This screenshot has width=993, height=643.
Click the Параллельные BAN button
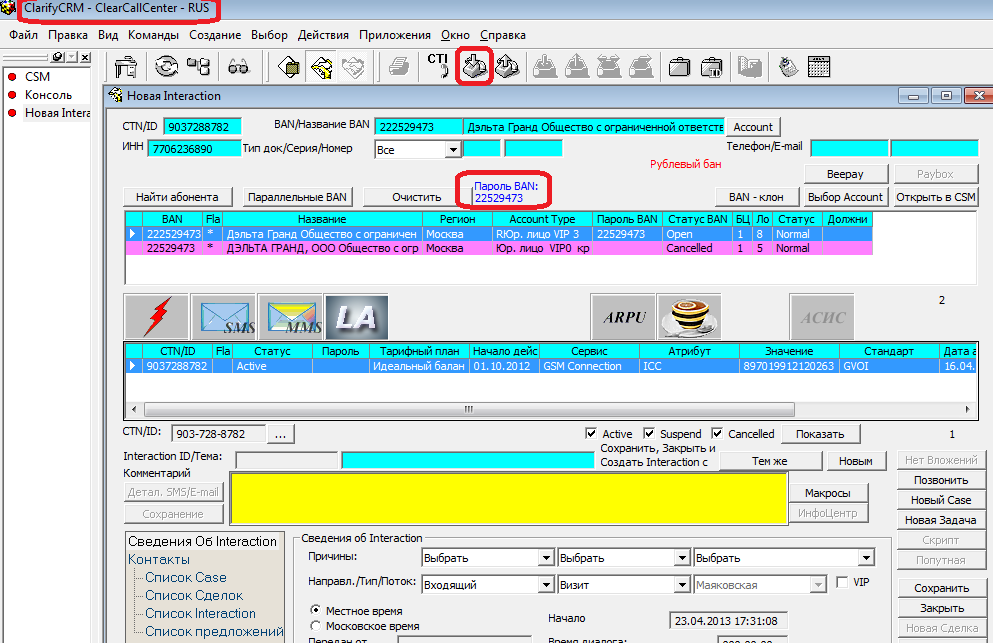tap(297, 197)
